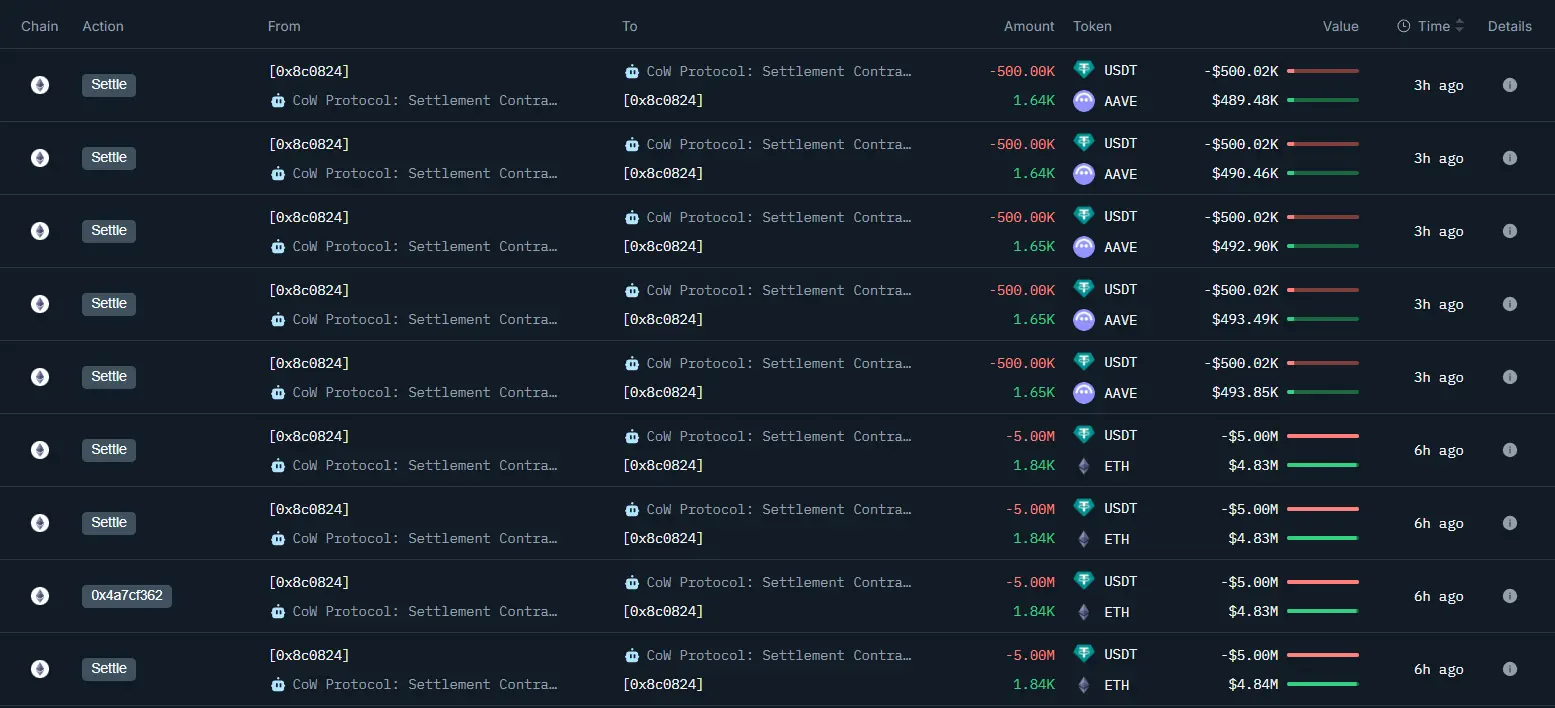Image resolution: width=1555 pixels, height=708 pixels.
Task: Click the 0x4a7cf362 action badge
Action: click(127, 596)
